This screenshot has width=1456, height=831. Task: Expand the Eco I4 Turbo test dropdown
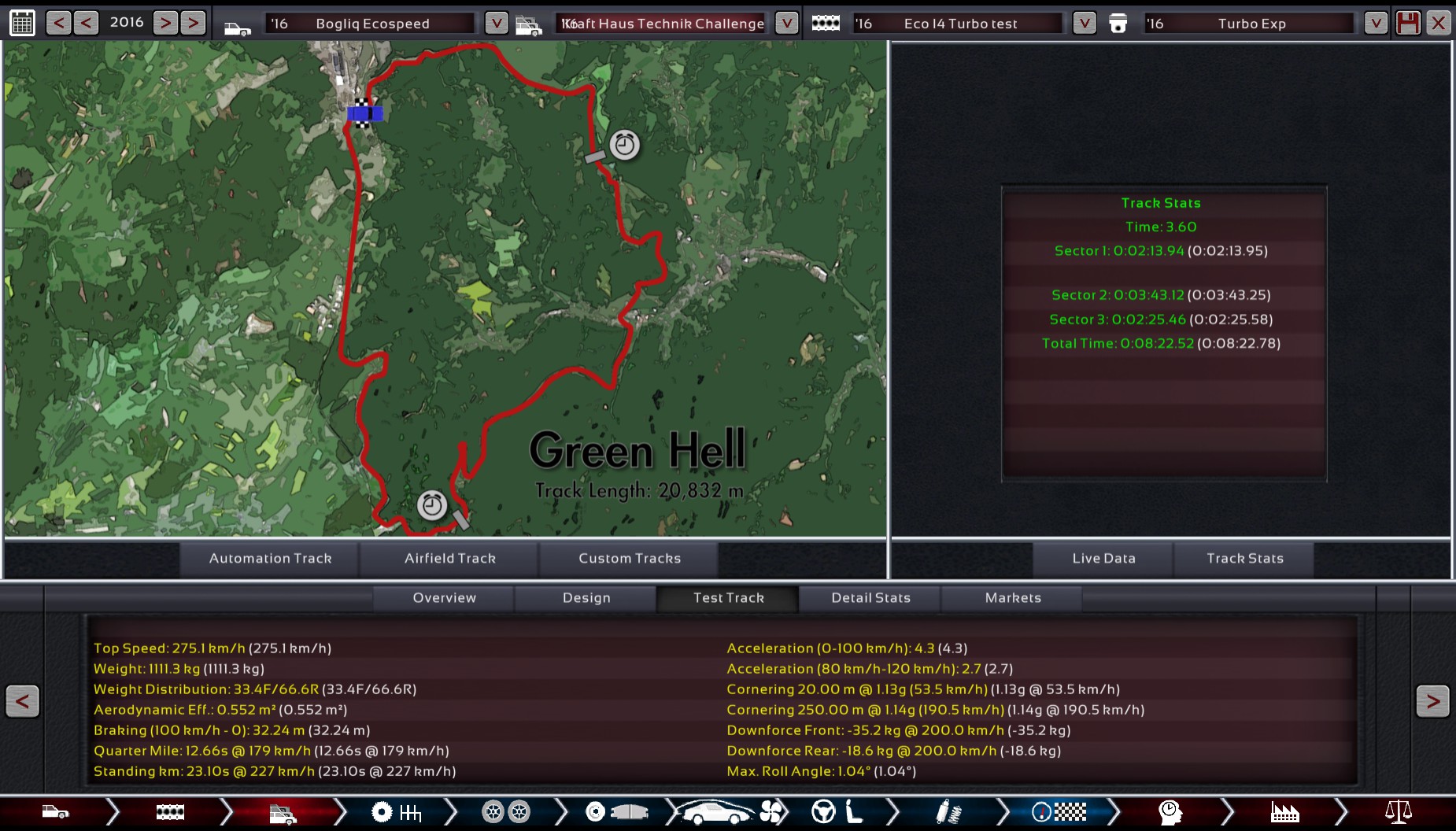pyautogui.click(x=1085, y=23)
